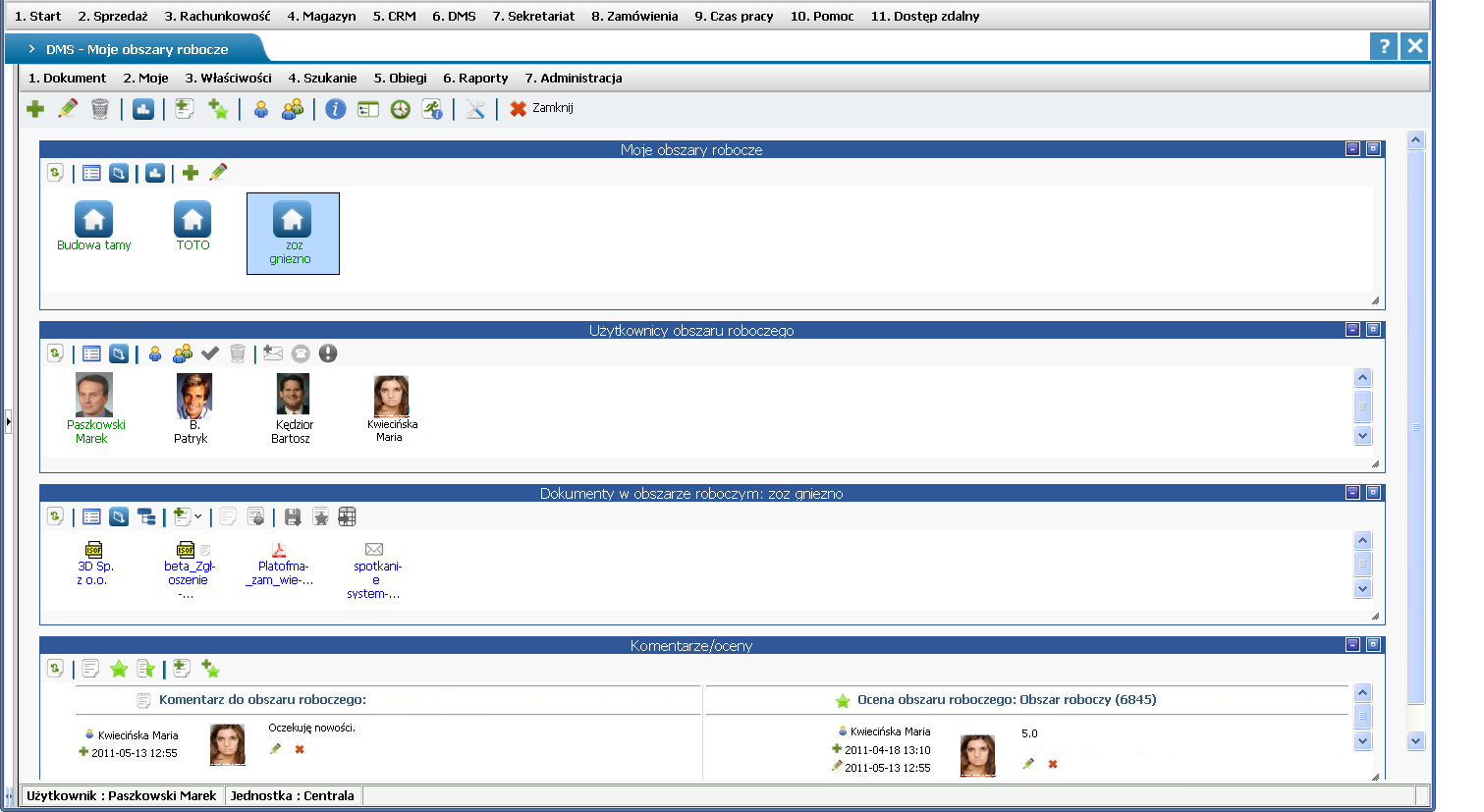Click main page vertical scrollbar down arrow

click(1415, 741)
